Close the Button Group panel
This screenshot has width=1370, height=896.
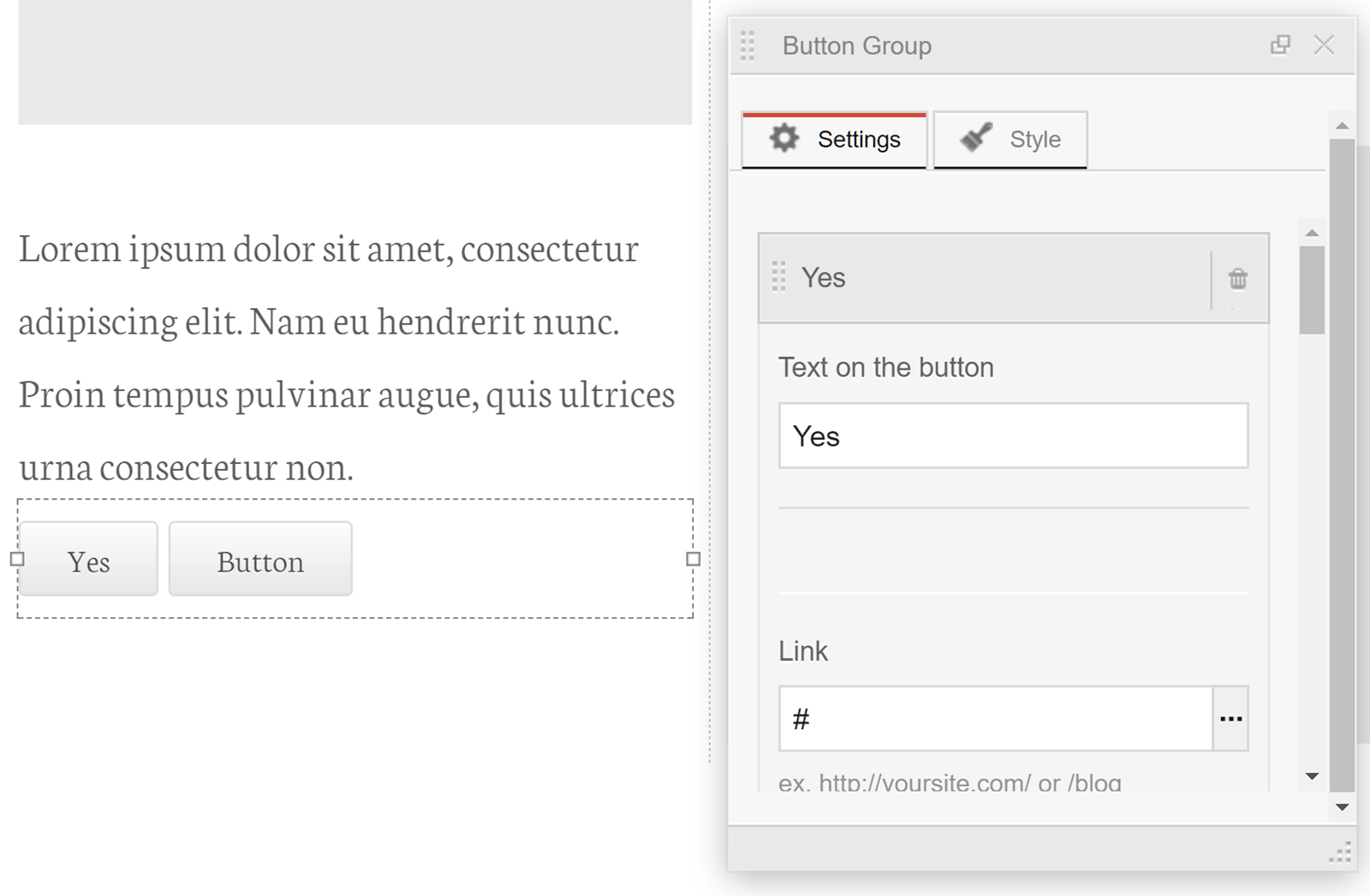1324,45
